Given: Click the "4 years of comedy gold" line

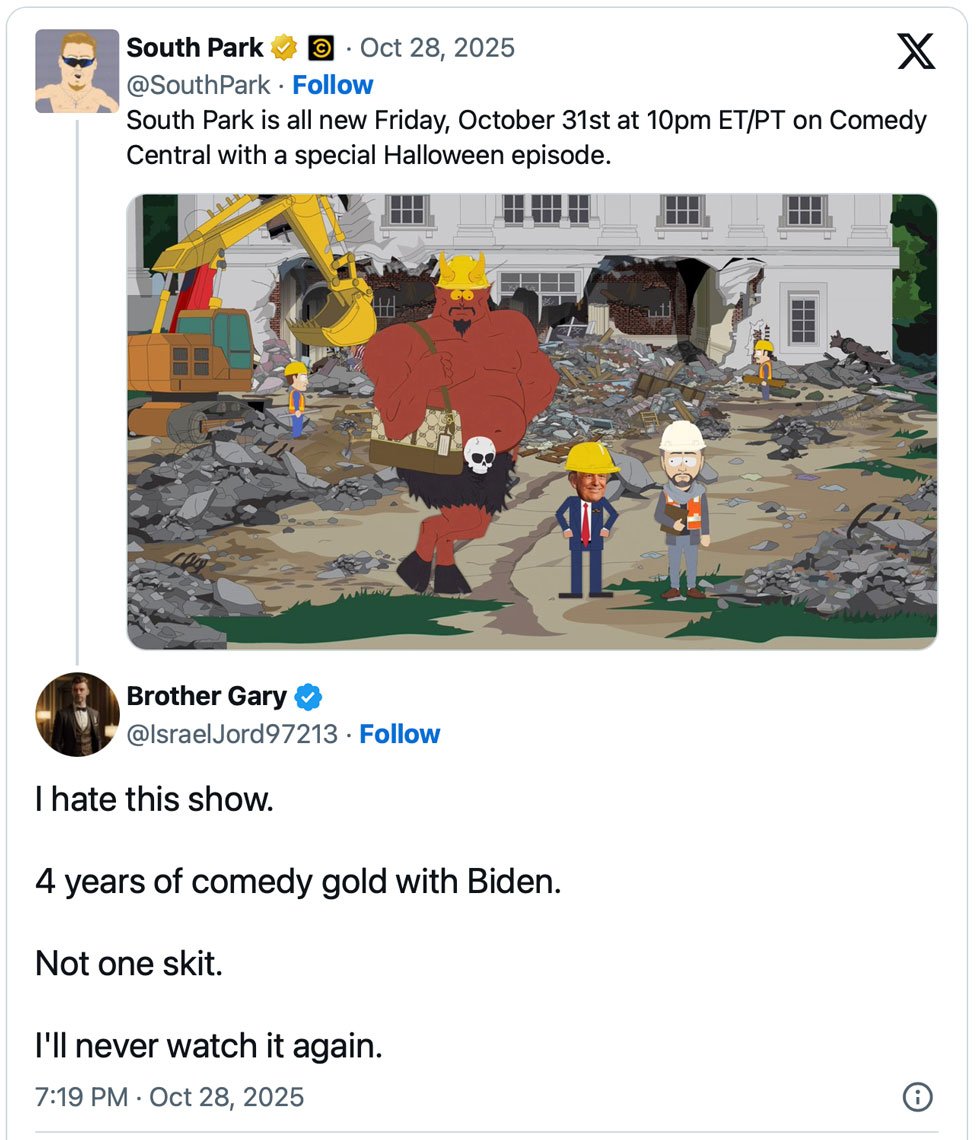Looking at the screenshot, I should point(298,882).
